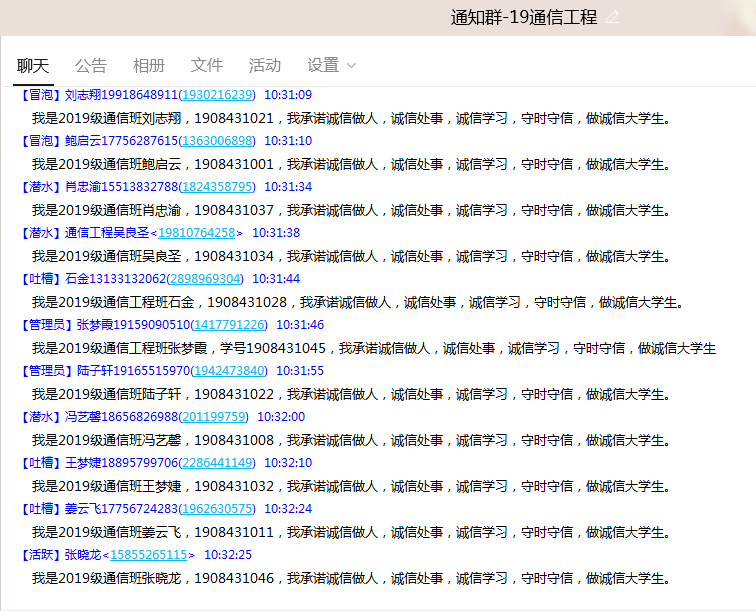Open the link 19810764258 of 吴良圣
Screen dimensions: 756x611
197,233
